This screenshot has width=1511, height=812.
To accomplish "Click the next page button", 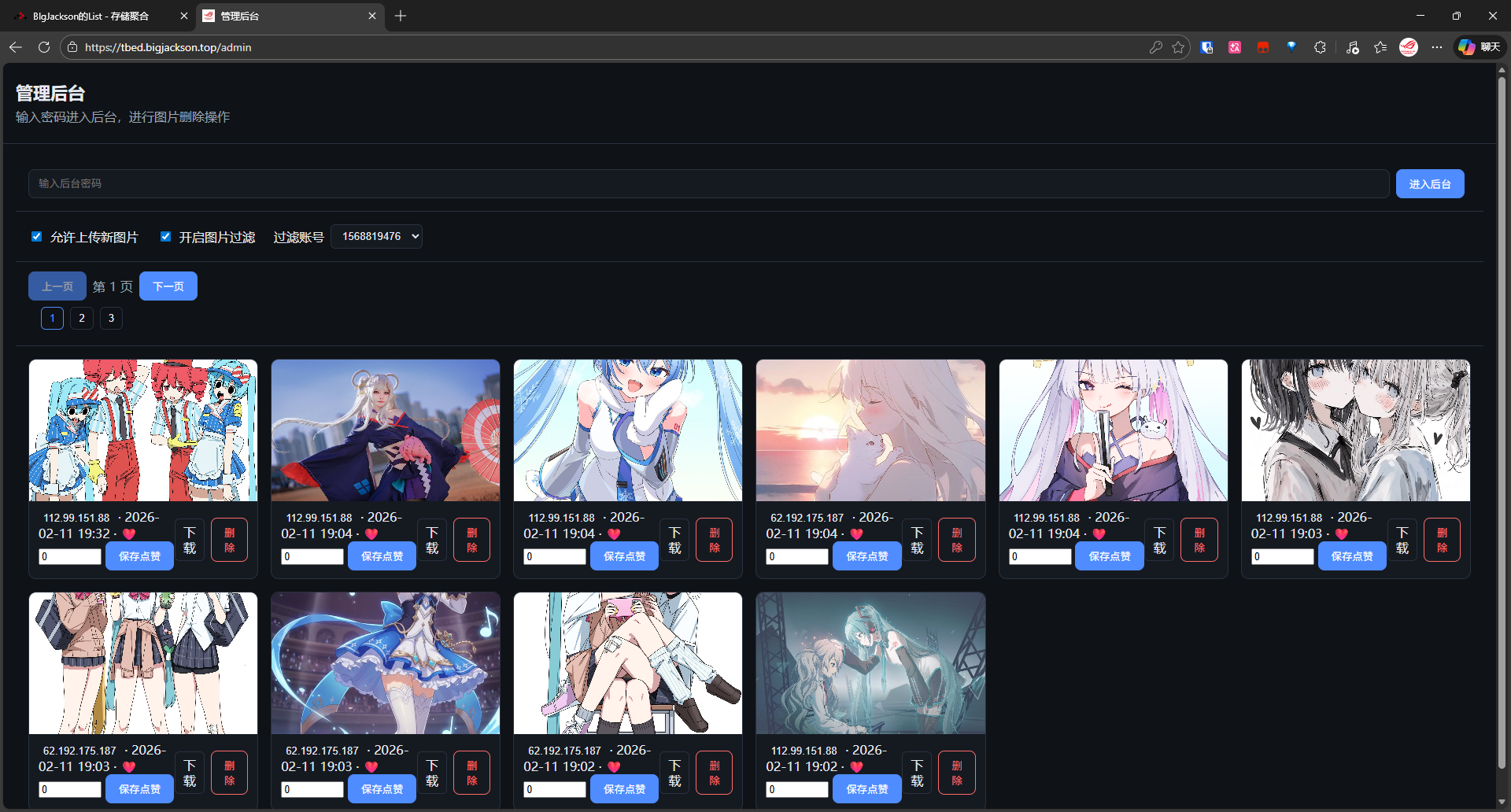I will (168, 286).
